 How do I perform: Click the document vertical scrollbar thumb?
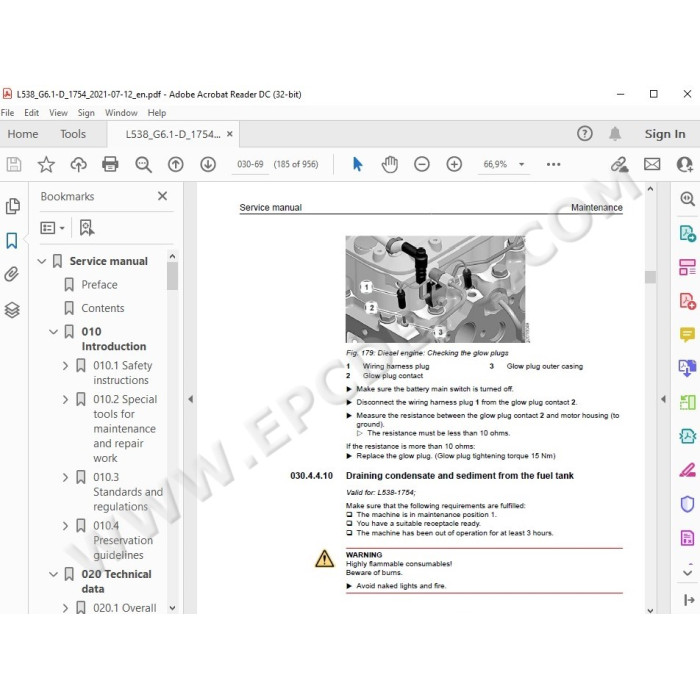click(650, 277)
